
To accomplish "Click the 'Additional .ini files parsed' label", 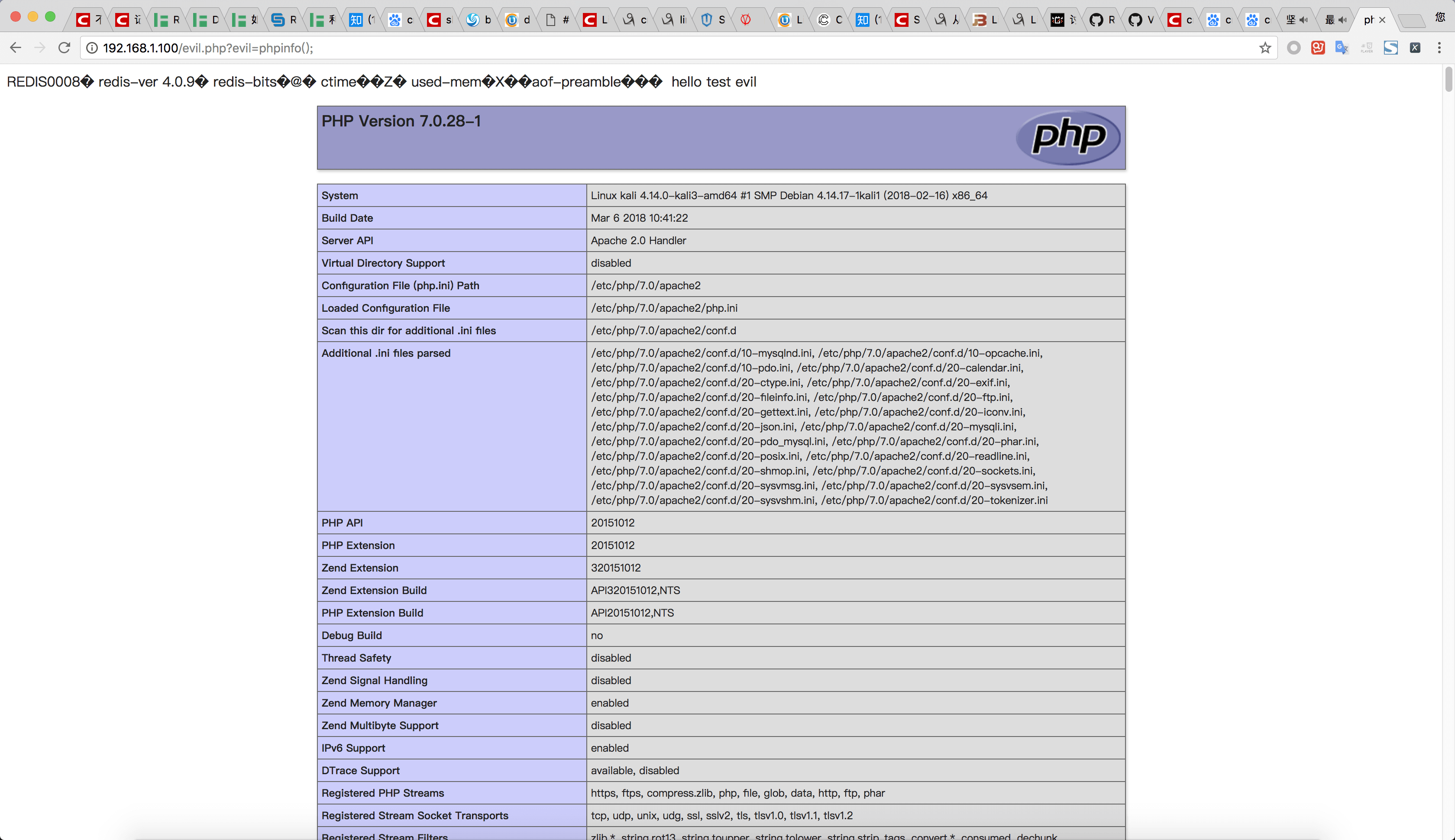I will [386, 353].
